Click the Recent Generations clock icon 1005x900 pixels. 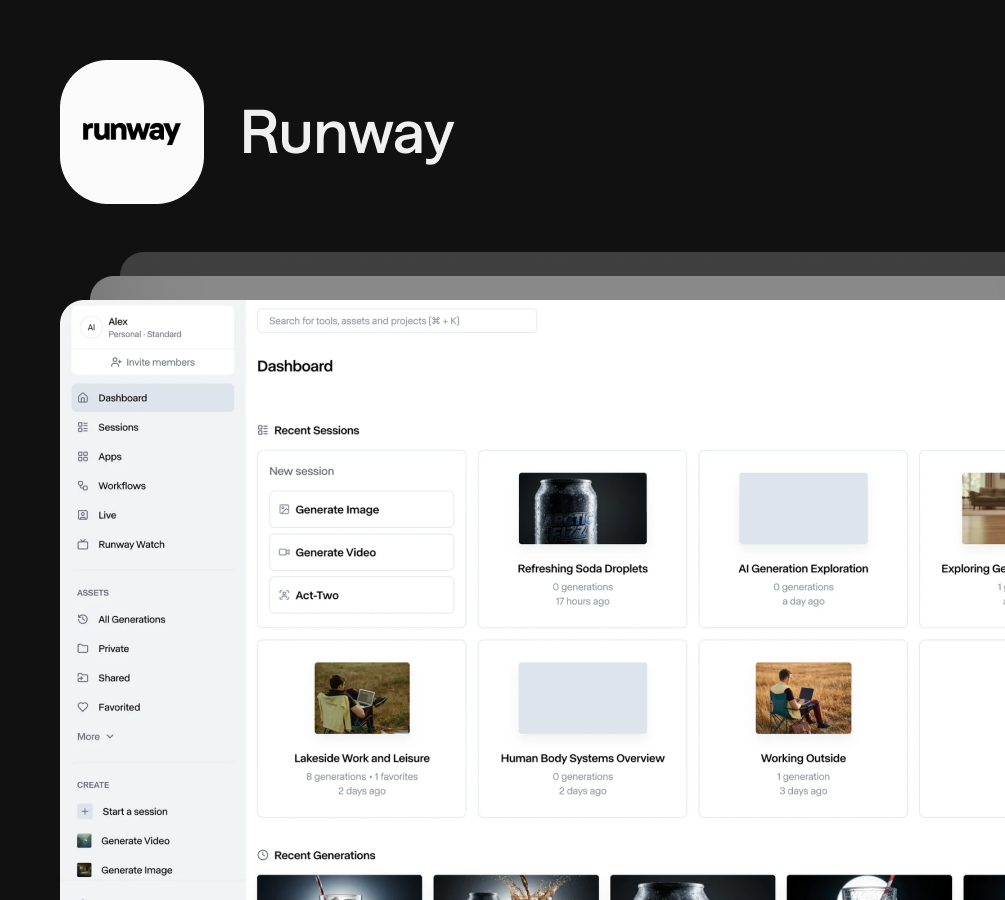(263, 854)
